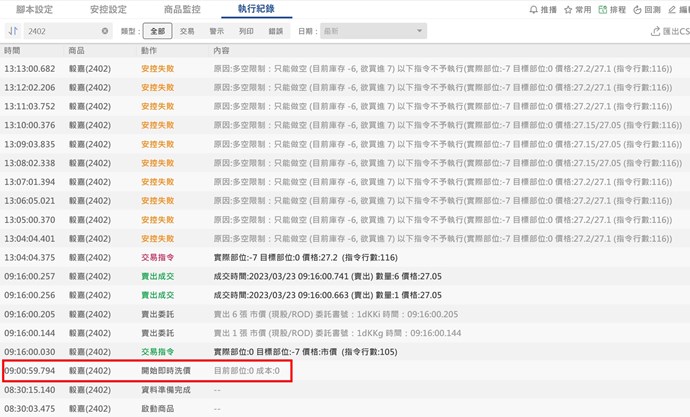Click the 推播 bell icon
Image resolution: width=690 pixels, height=417 pixels.
point(534,9)
